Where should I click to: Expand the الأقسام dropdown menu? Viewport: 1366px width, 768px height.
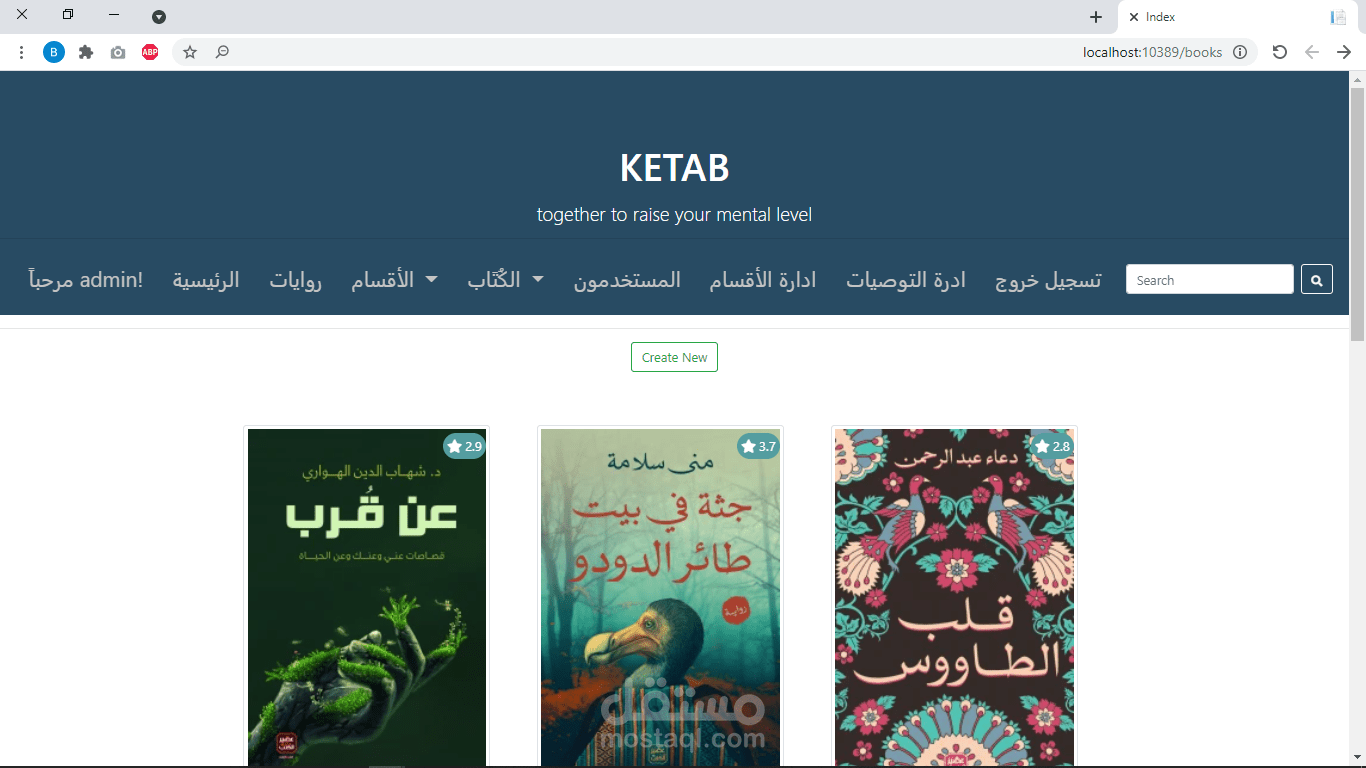(394, 280)
